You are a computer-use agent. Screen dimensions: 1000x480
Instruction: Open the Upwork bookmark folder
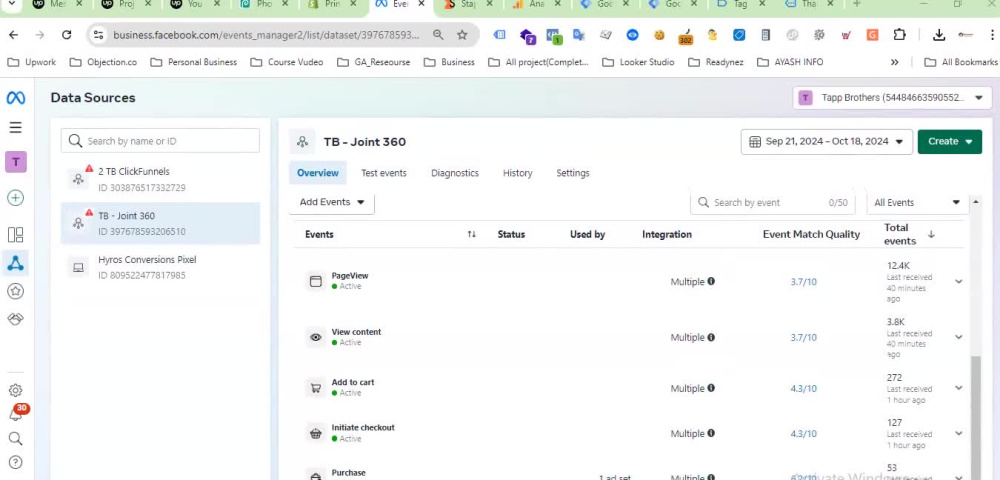pos(31,62)
